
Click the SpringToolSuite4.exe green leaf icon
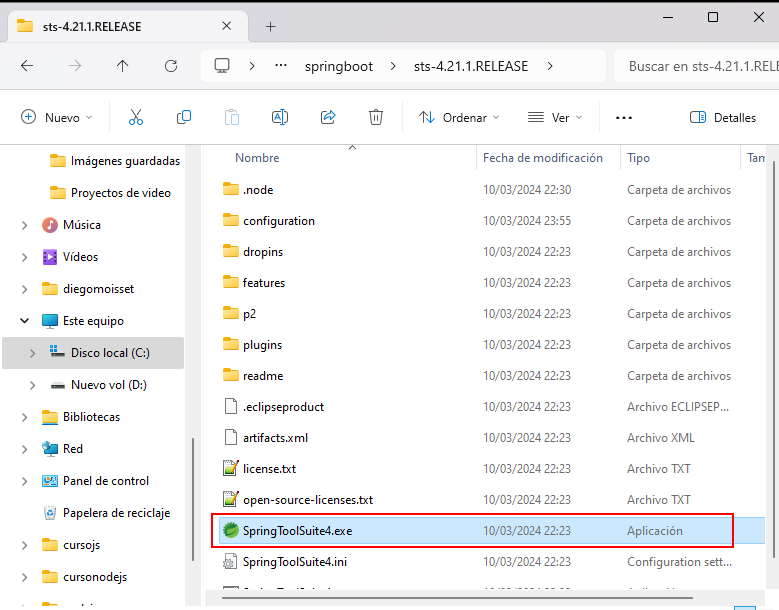[x=230, y=531]
